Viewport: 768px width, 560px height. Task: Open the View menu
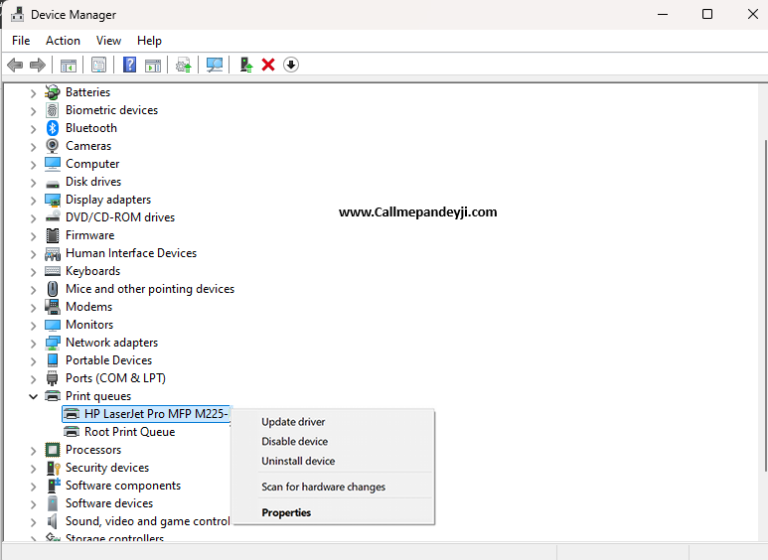coord(108,41)
